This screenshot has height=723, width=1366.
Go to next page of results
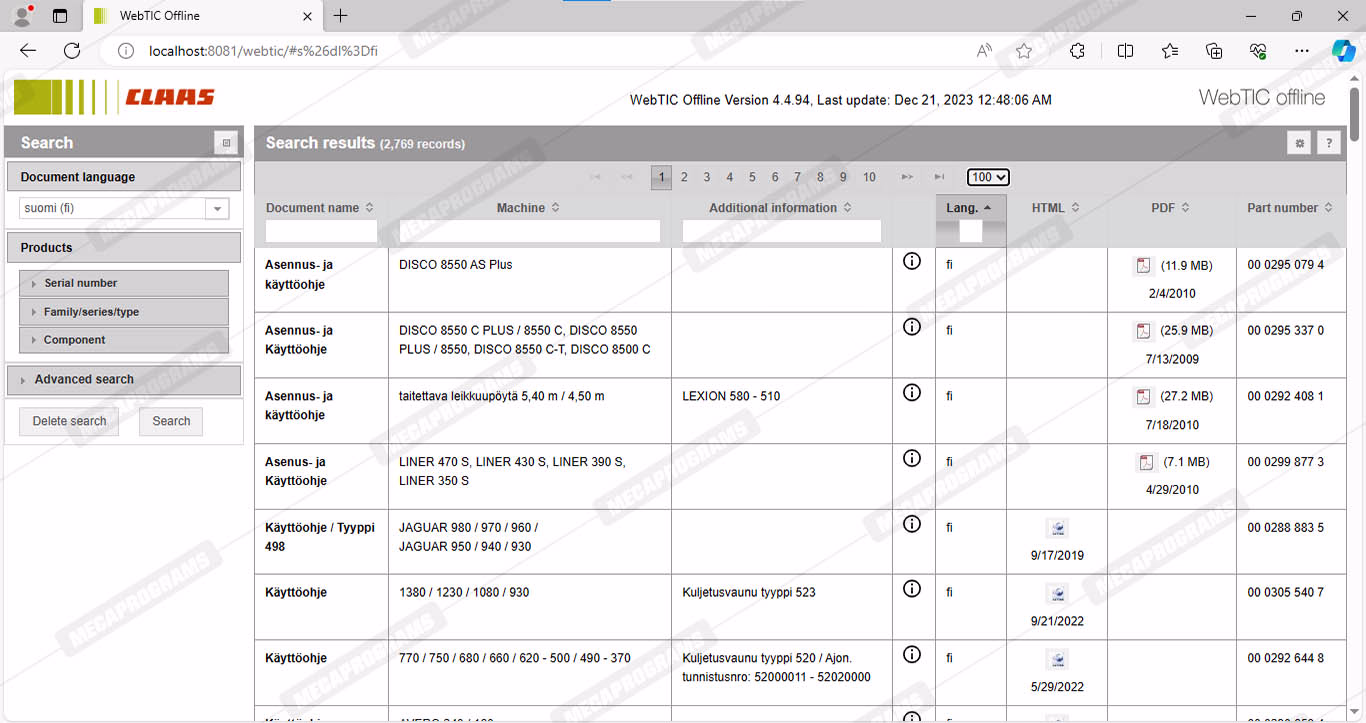[907, 177]
